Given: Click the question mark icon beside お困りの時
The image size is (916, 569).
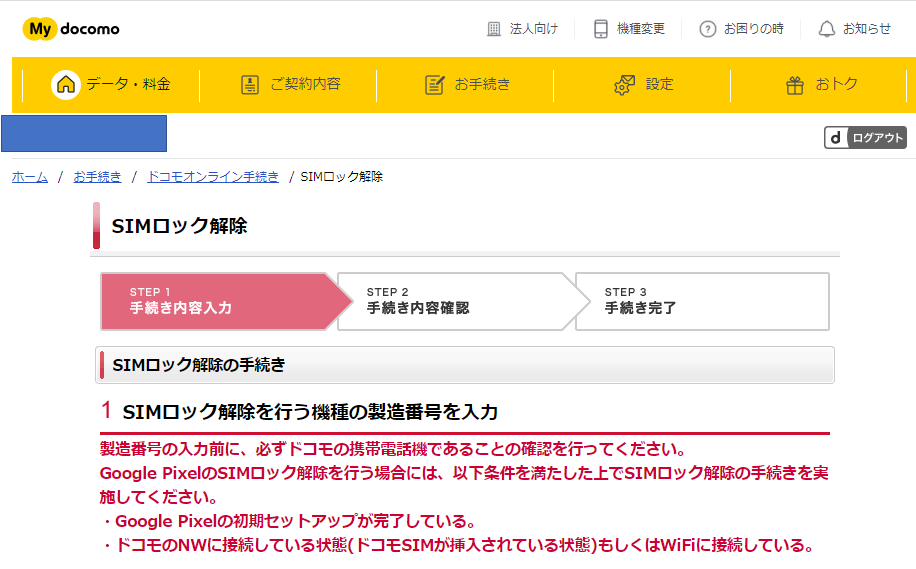Looking at the screenshot, I should [707, 29].
